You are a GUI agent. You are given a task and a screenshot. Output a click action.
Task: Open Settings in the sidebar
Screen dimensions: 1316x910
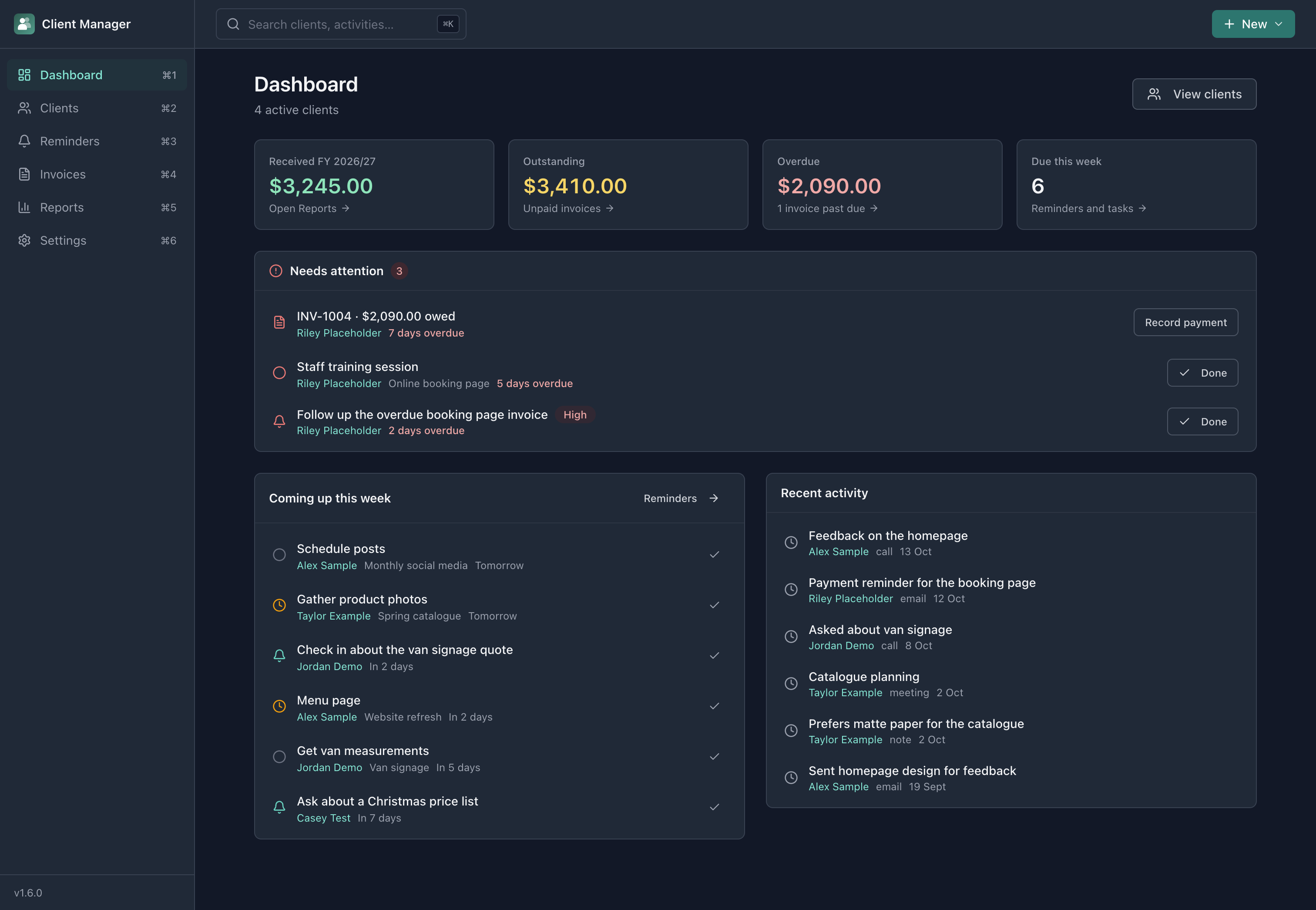click(x=97, y=240)
